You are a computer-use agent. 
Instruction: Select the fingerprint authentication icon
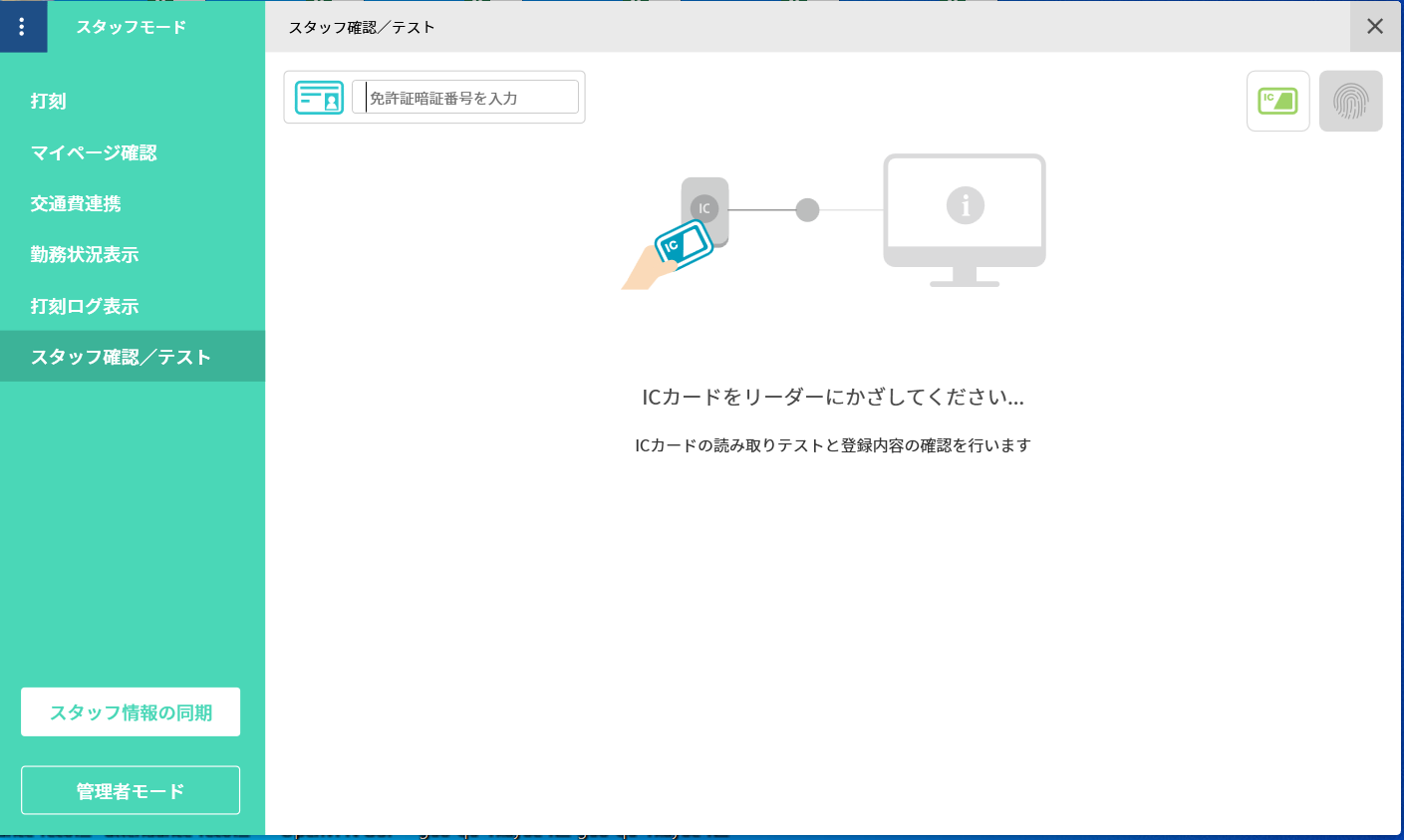(1350, 101)
